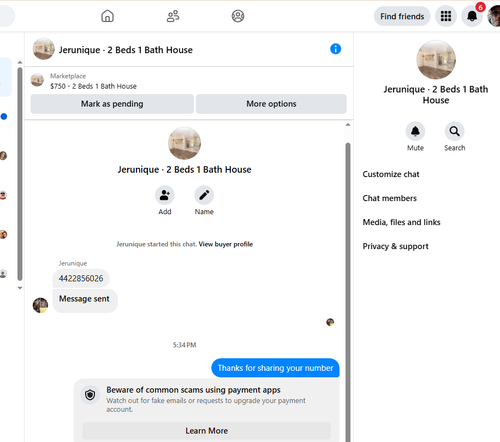Click the read receipt seen avatar

330,322
